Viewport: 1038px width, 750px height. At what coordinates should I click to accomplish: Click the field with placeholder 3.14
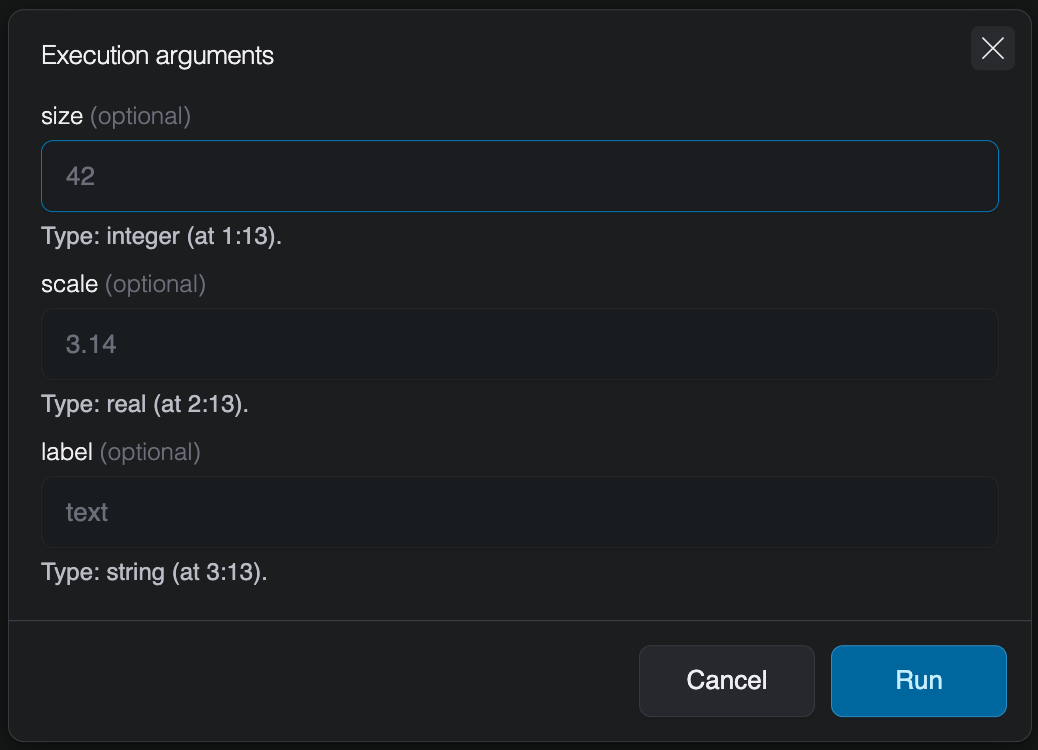(519, 344)
